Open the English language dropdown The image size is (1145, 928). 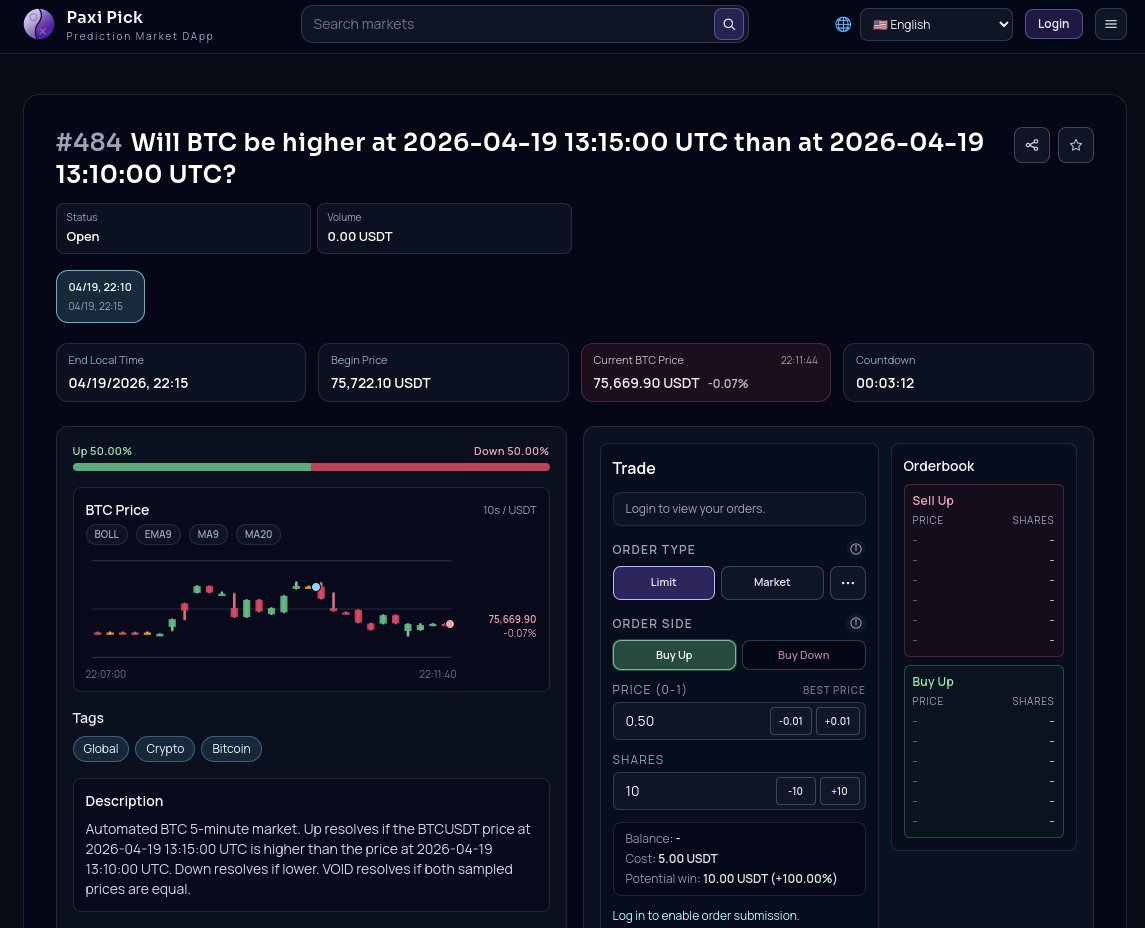(x=936, y=24)
